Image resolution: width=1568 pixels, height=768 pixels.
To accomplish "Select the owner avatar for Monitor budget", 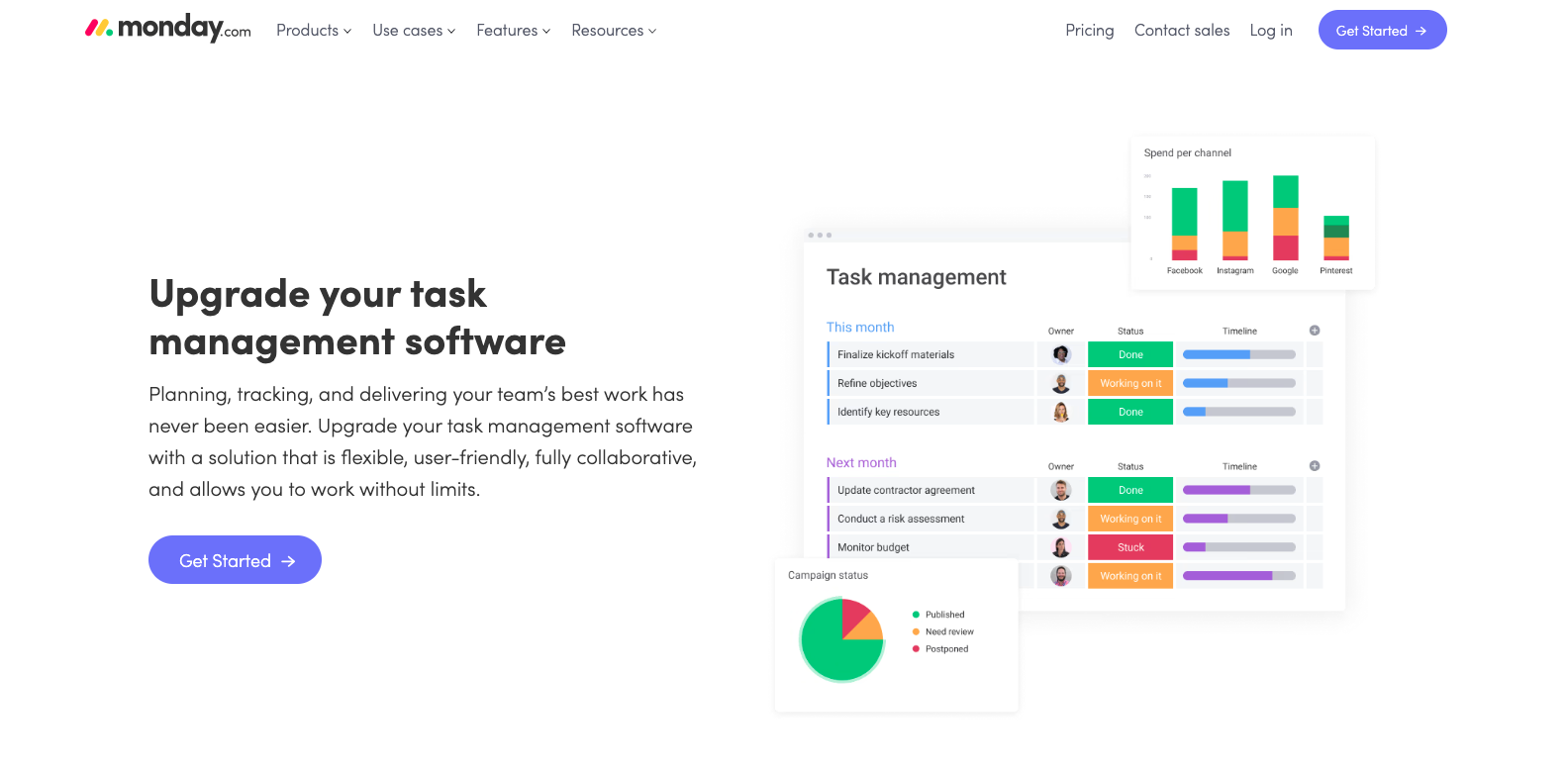I will pyautogui.click(x=1061, y=547).
